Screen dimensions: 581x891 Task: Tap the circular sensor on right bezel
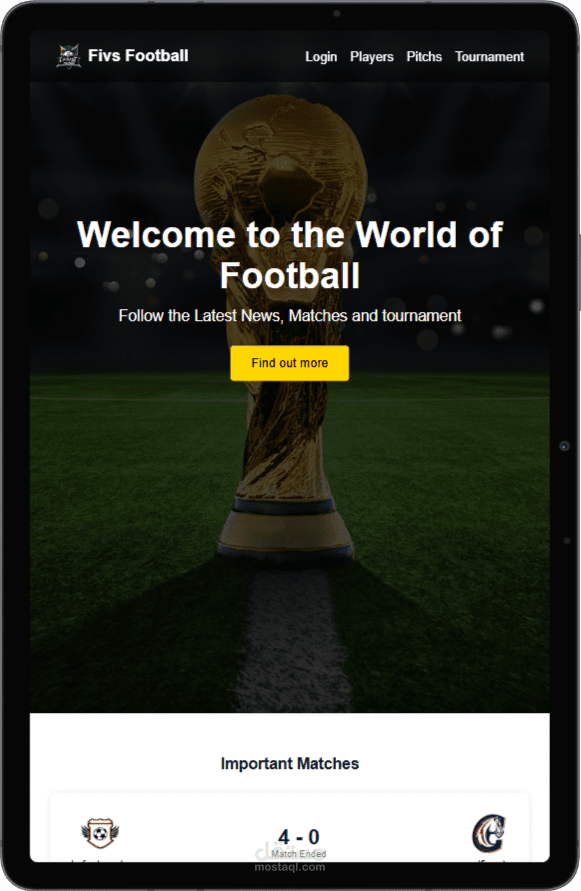tap(565, 446)
